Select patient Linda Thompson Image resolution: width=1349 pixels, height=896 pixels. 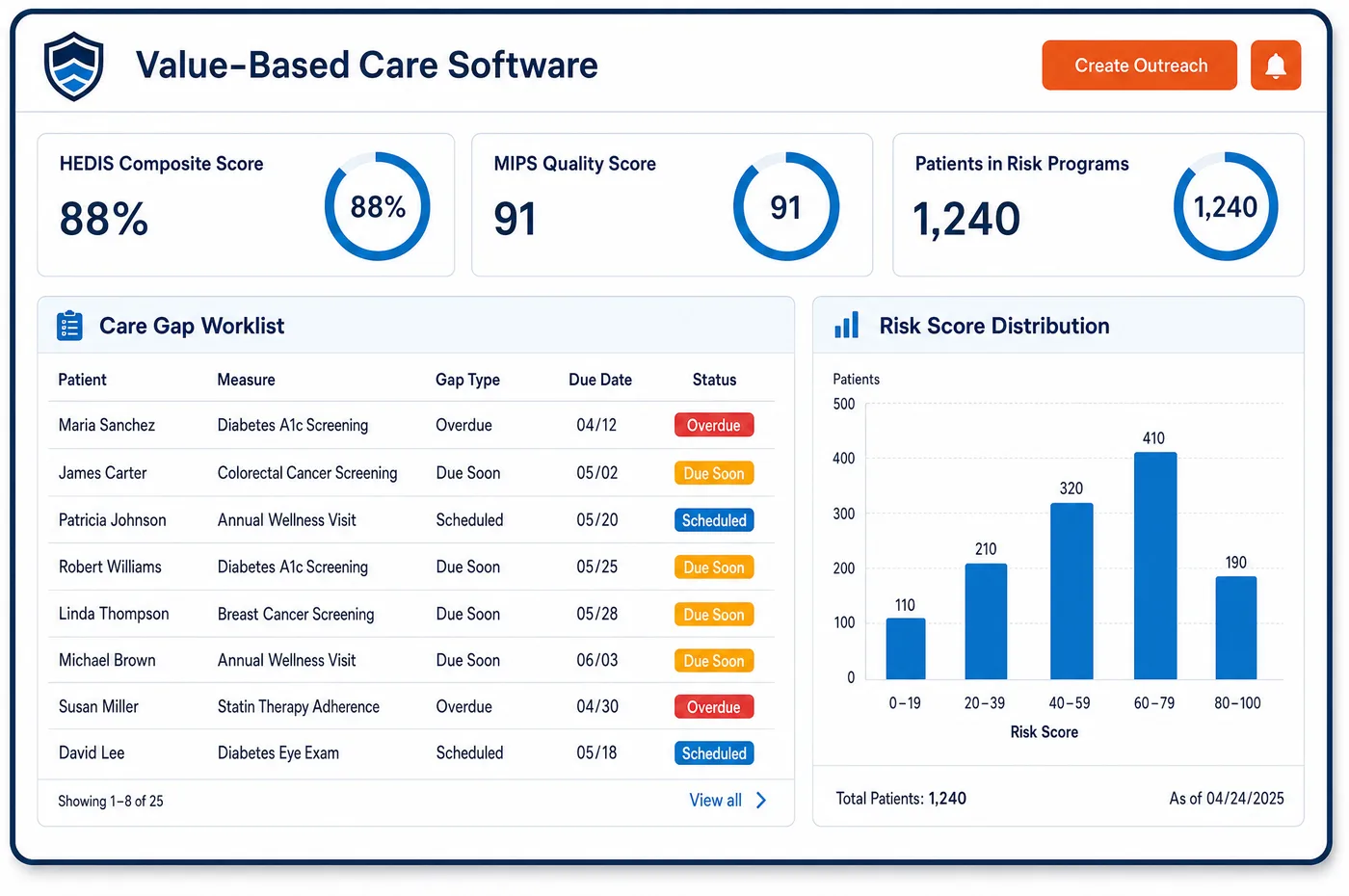coord(114,614)
